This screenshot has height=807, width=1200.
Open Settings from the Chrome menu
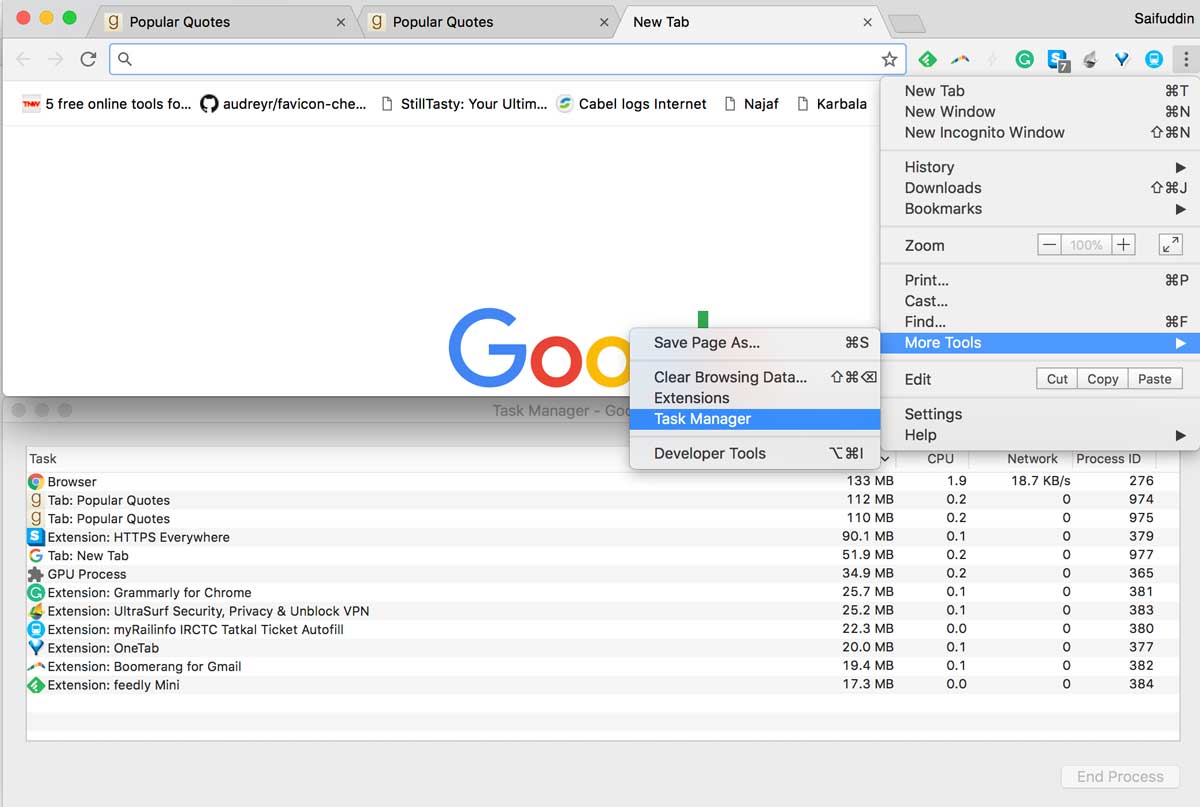(x=1039, y=414)
